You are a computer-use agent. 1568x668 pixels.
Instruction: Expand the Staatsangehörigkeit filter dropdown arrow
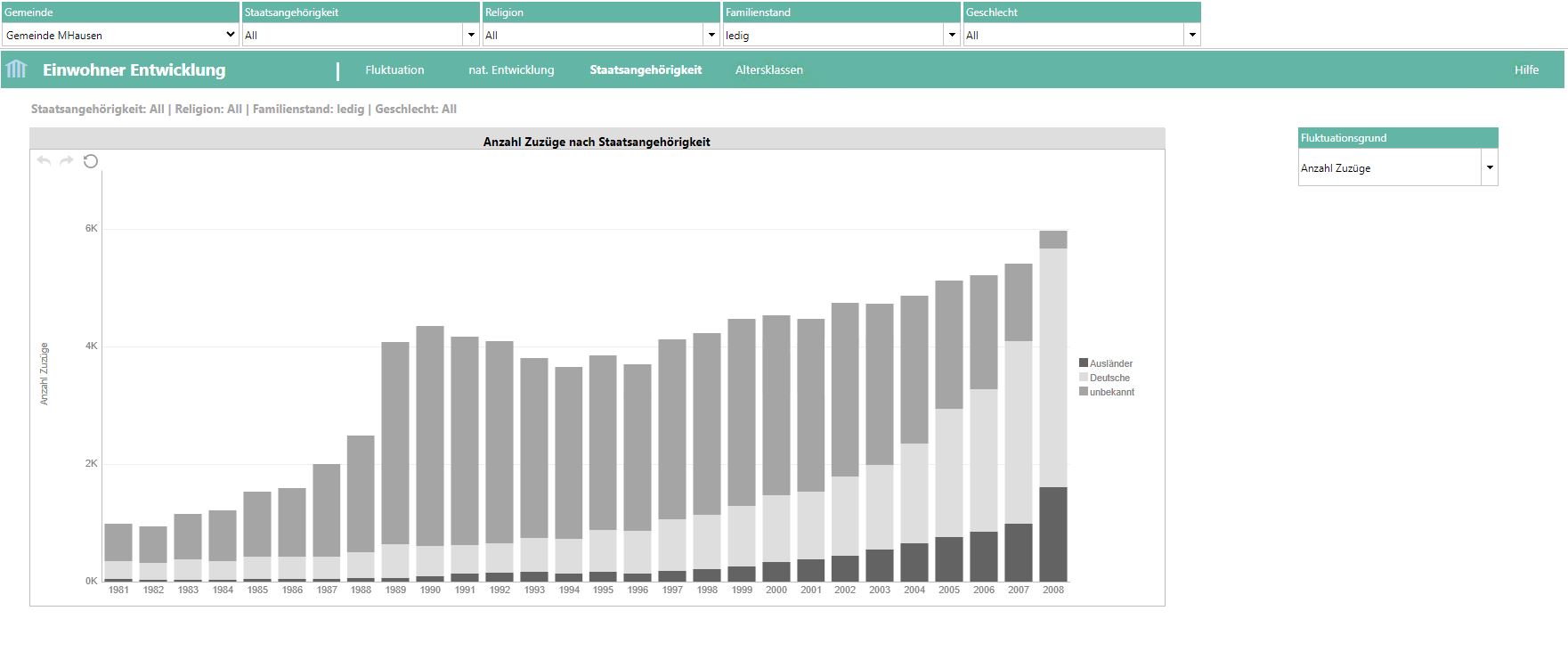[471, 35]
